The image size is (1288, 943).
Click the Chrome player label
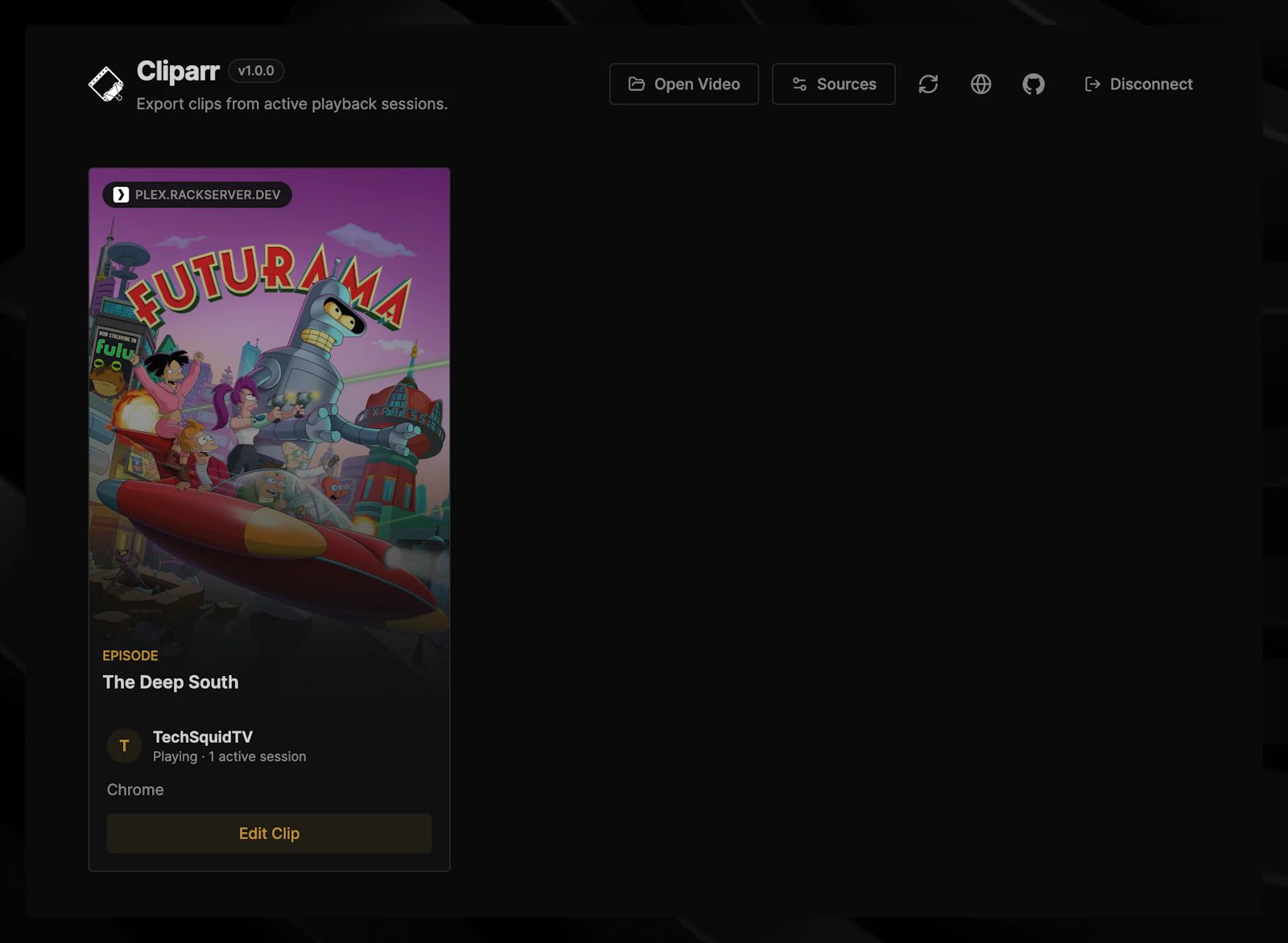(x=135, y=790)
